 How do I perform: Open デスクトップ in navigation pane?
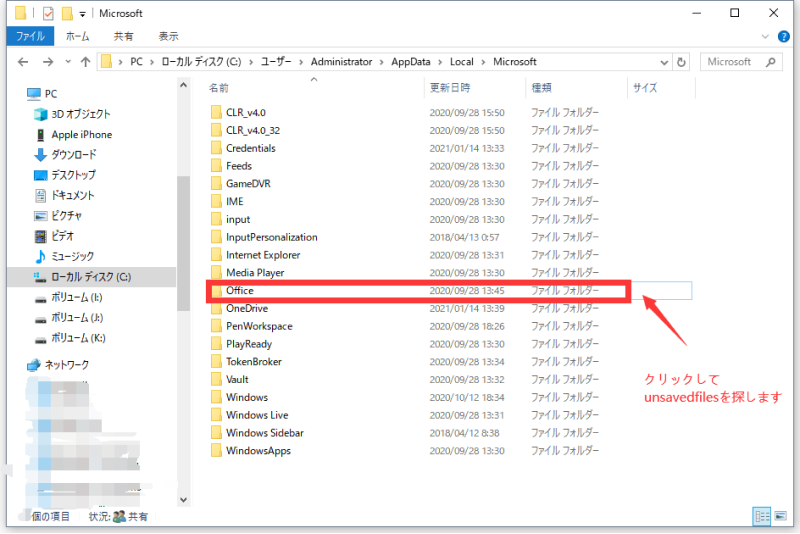(x=65, y=175)
